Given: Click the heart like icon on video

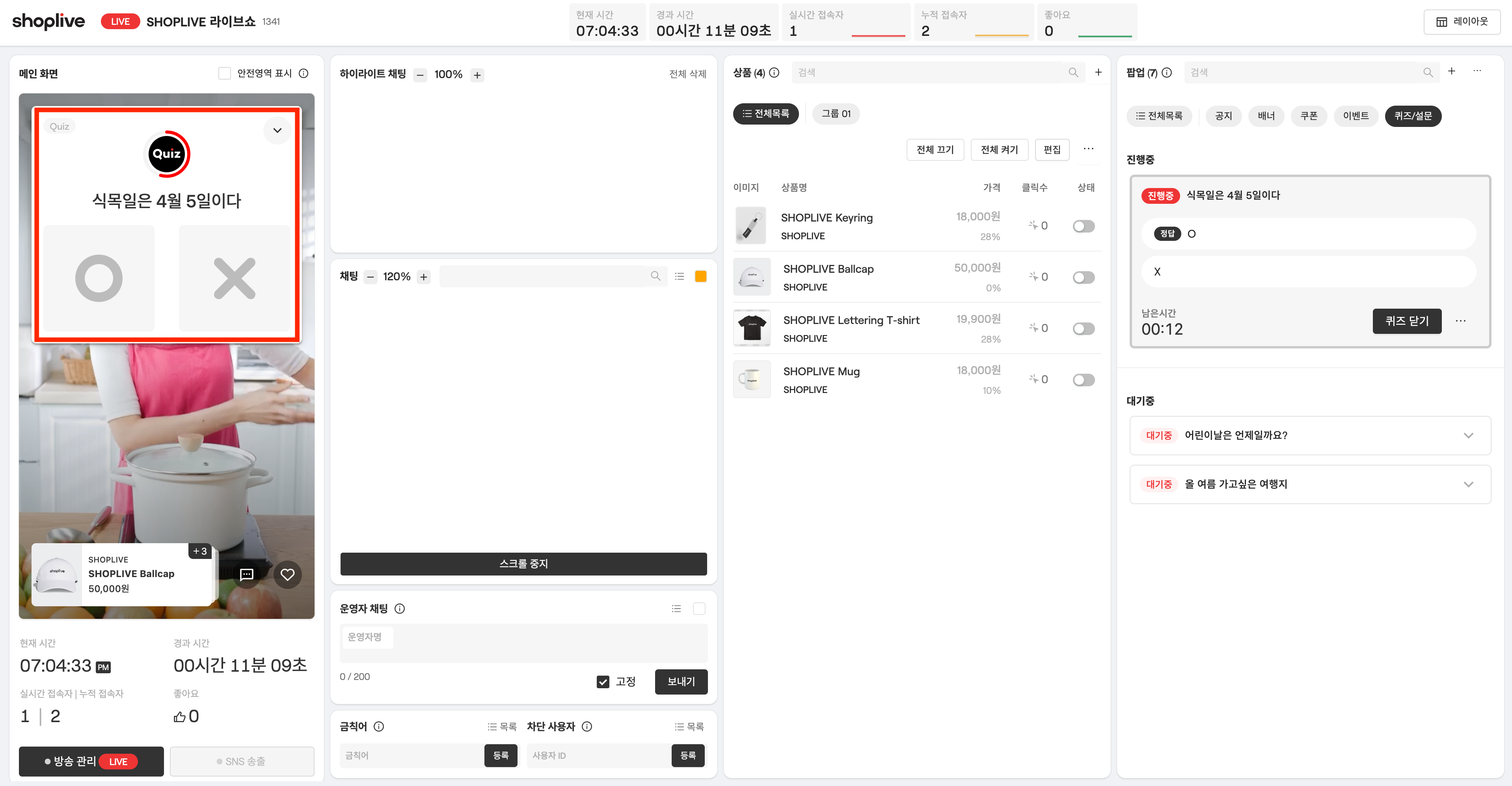Looking at the screenshot, I should pyautogui.click(x=287, y=574).
